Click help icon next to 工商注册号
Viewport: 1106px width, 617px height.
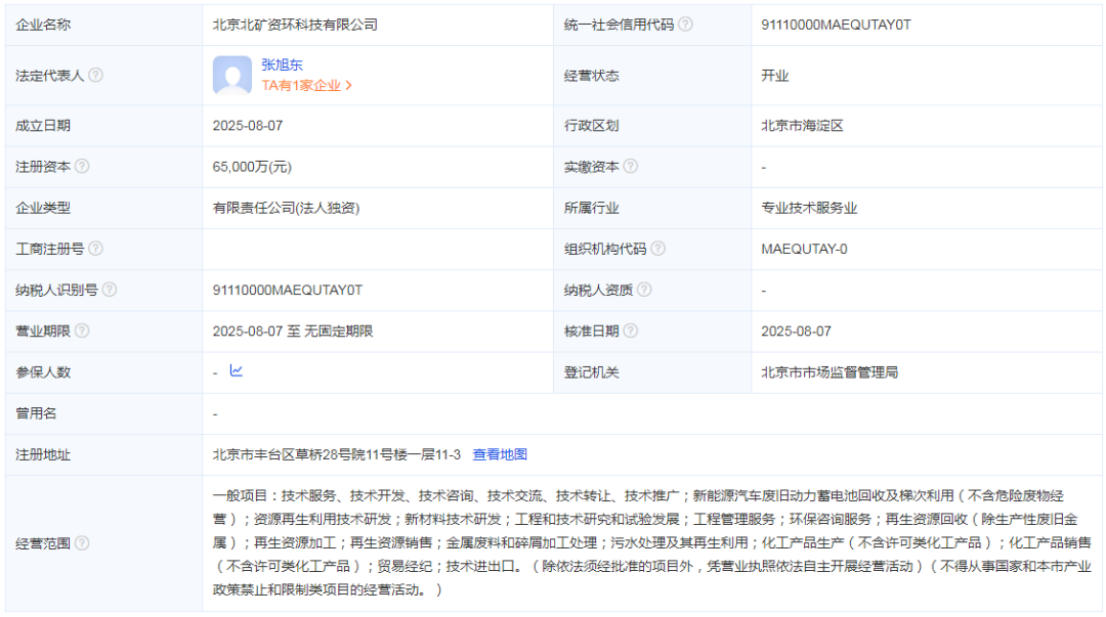coord(96,249)
